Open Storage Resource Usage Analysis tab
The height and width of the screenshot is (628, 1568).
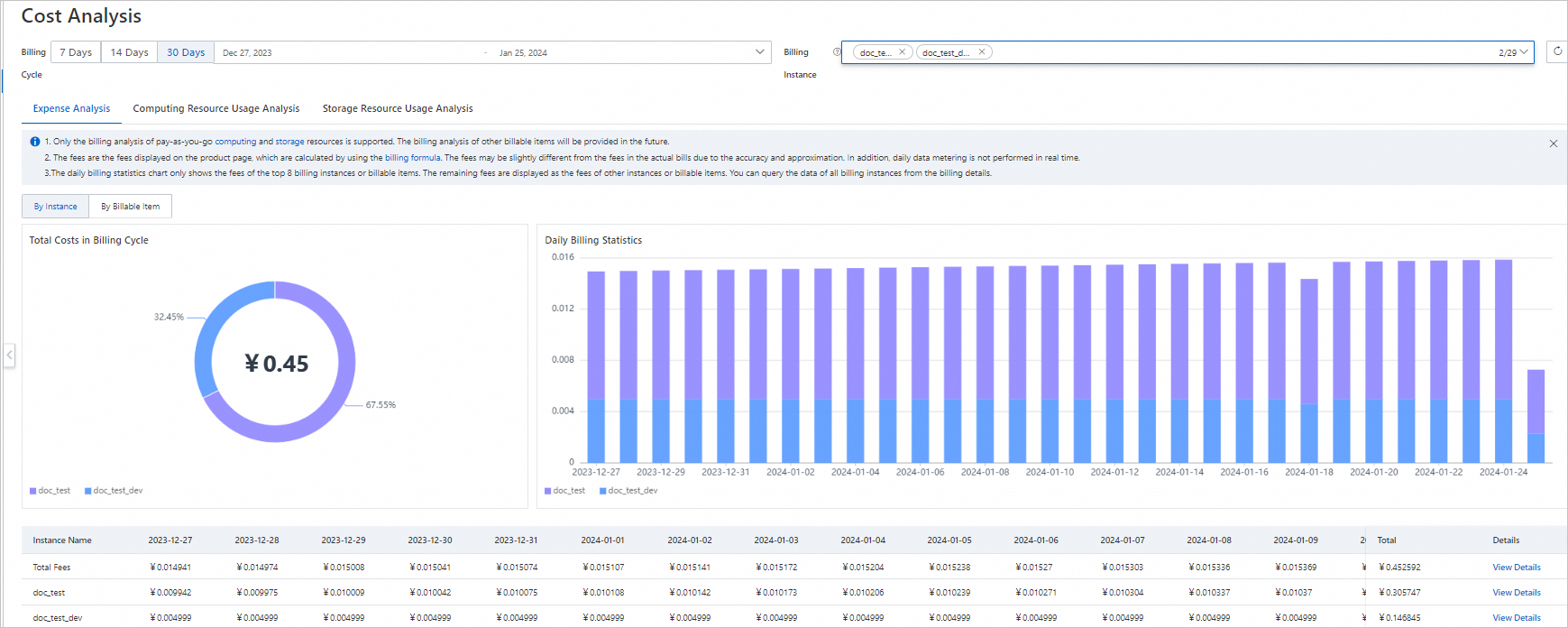click(x=398, y=108)
